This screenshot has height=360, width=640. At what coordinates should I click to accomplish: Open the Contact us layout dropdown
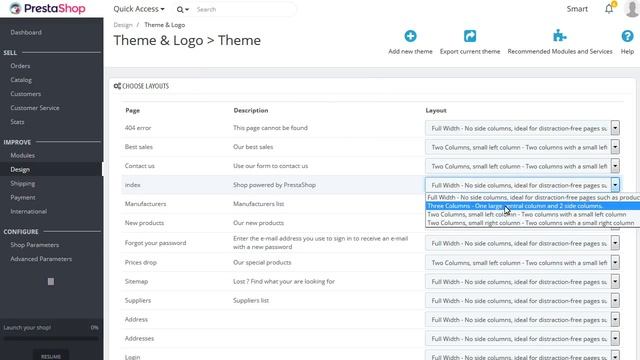pos(522,166)
